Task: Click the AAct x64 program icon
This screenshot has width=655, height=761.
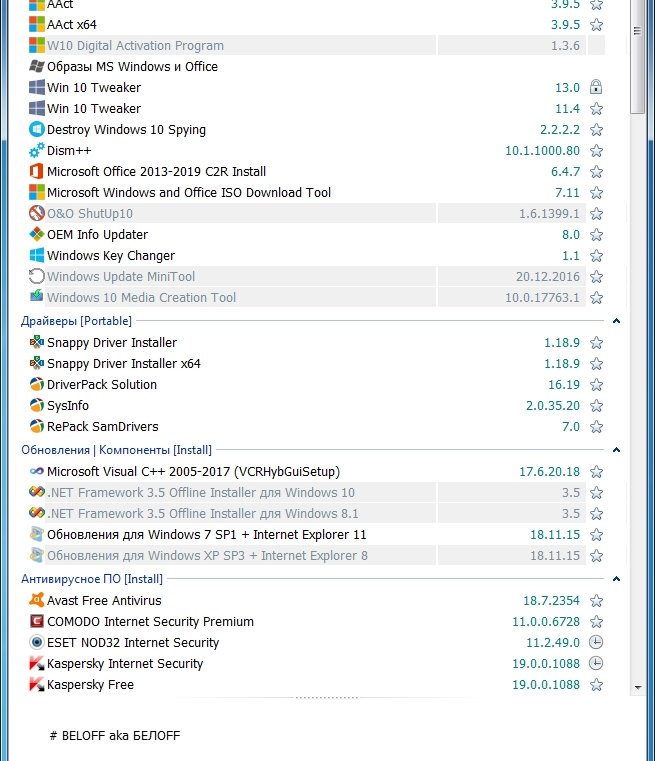Action: [36, 24]
